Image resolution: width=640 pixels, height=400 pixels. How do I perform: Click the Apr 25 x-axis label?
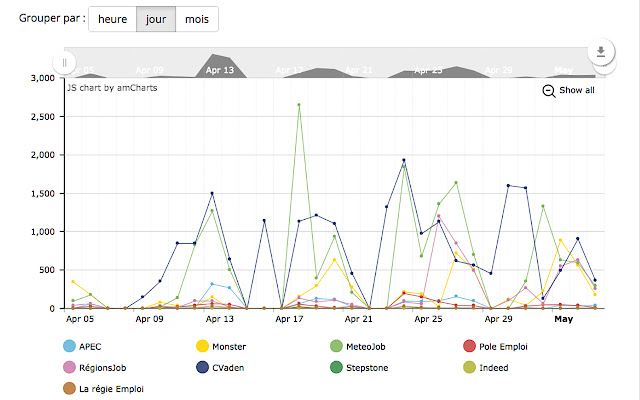[428, 319]
